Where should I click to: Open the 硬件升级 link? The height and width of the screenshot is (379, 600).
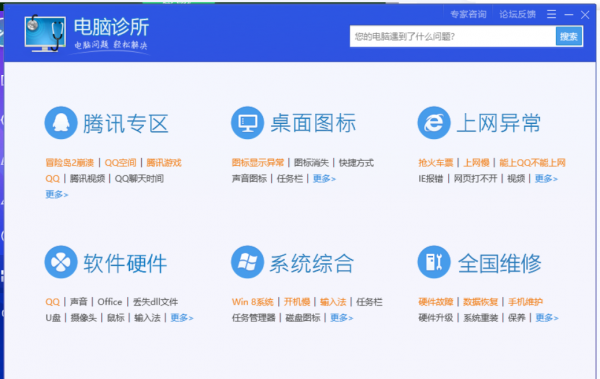[x=436, y=318]
